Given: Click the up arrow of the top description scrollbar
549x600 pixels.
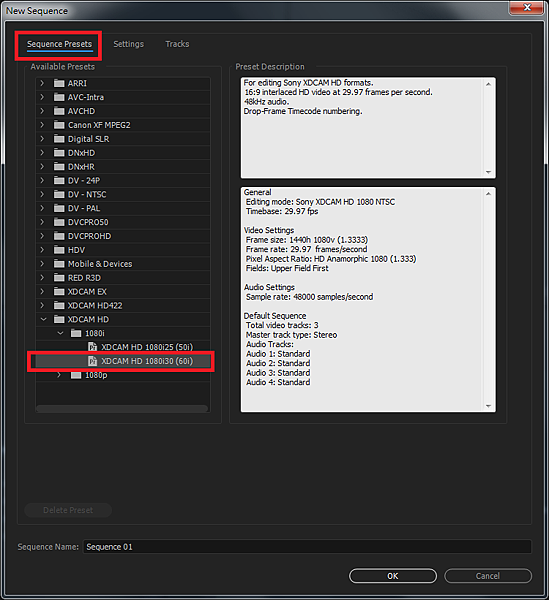Looking at the screenshot, I should (488, 84).
